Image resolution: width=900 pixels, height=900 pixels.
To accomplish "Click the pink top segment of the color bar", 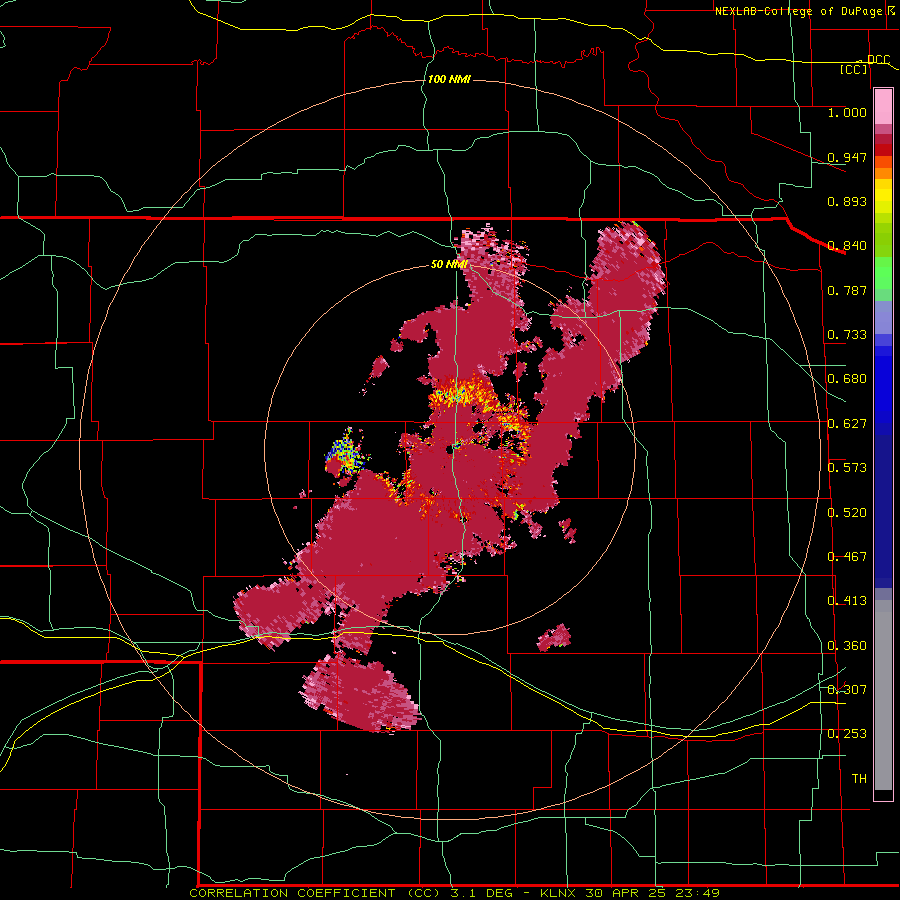I will (x=883, y=107).
